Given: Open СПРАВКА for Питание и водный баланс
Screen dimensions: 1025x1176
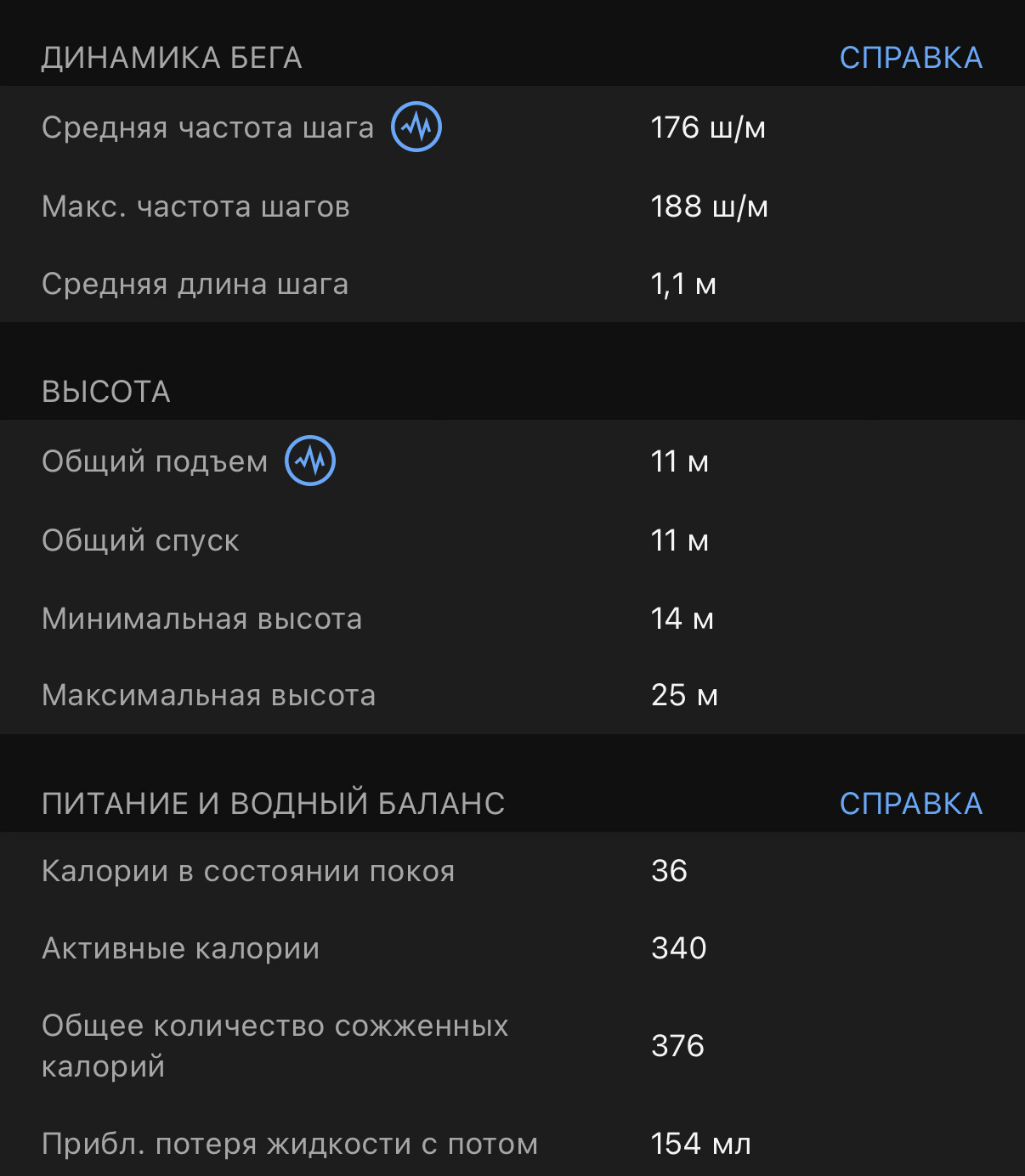Looking at the screenshot, I should [911, 804].
